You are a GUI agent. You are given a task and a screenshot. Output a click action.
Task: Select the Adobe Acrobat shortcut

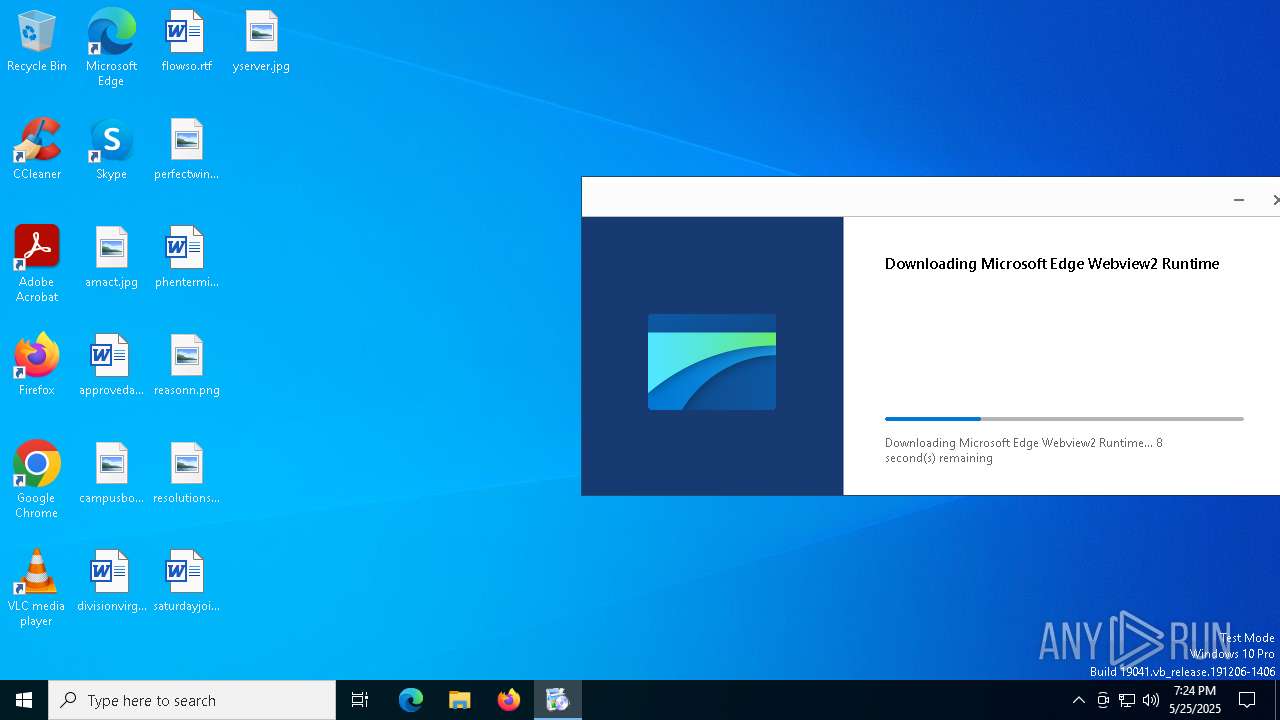(x=37, y=264)
